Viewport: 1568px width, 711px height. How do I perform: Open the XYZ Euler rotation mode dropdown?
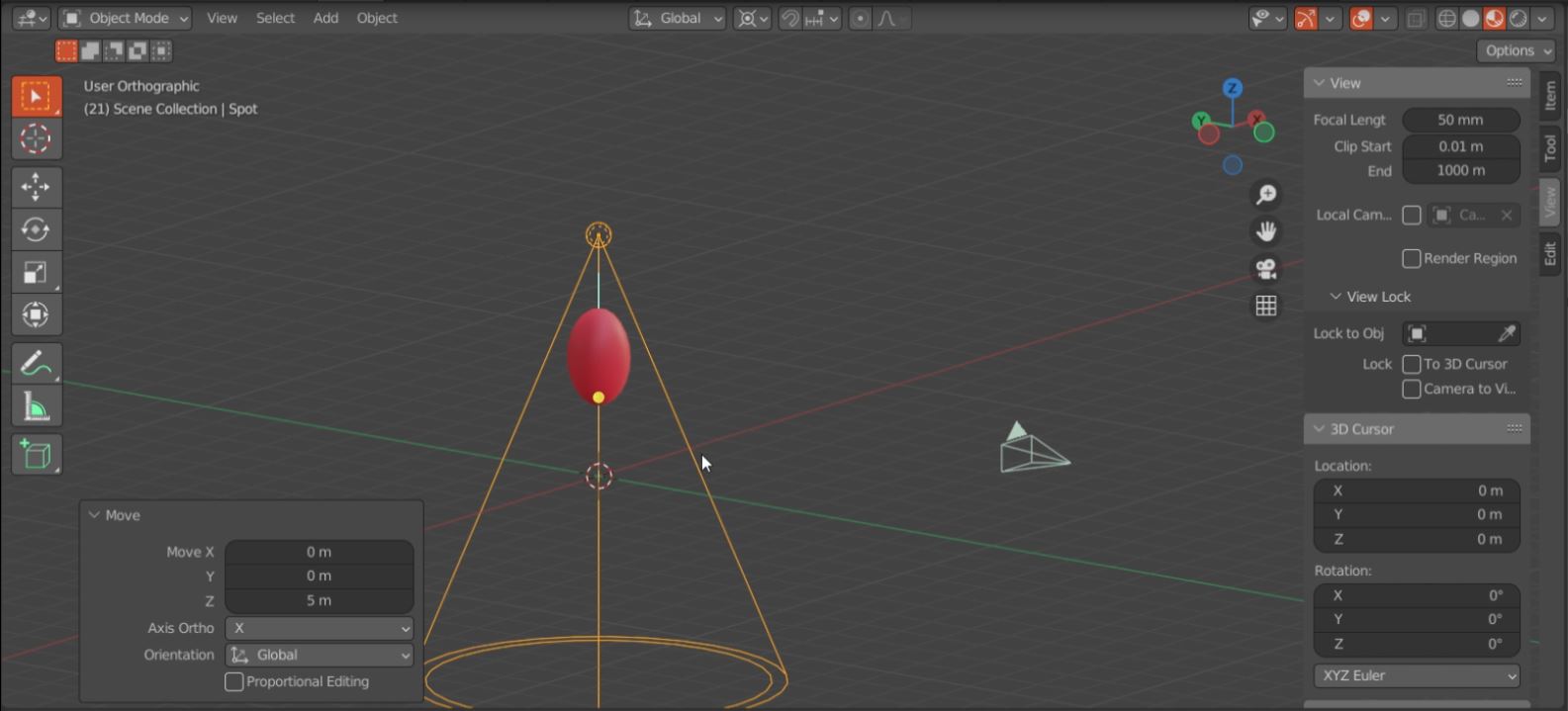point(1417,675)
